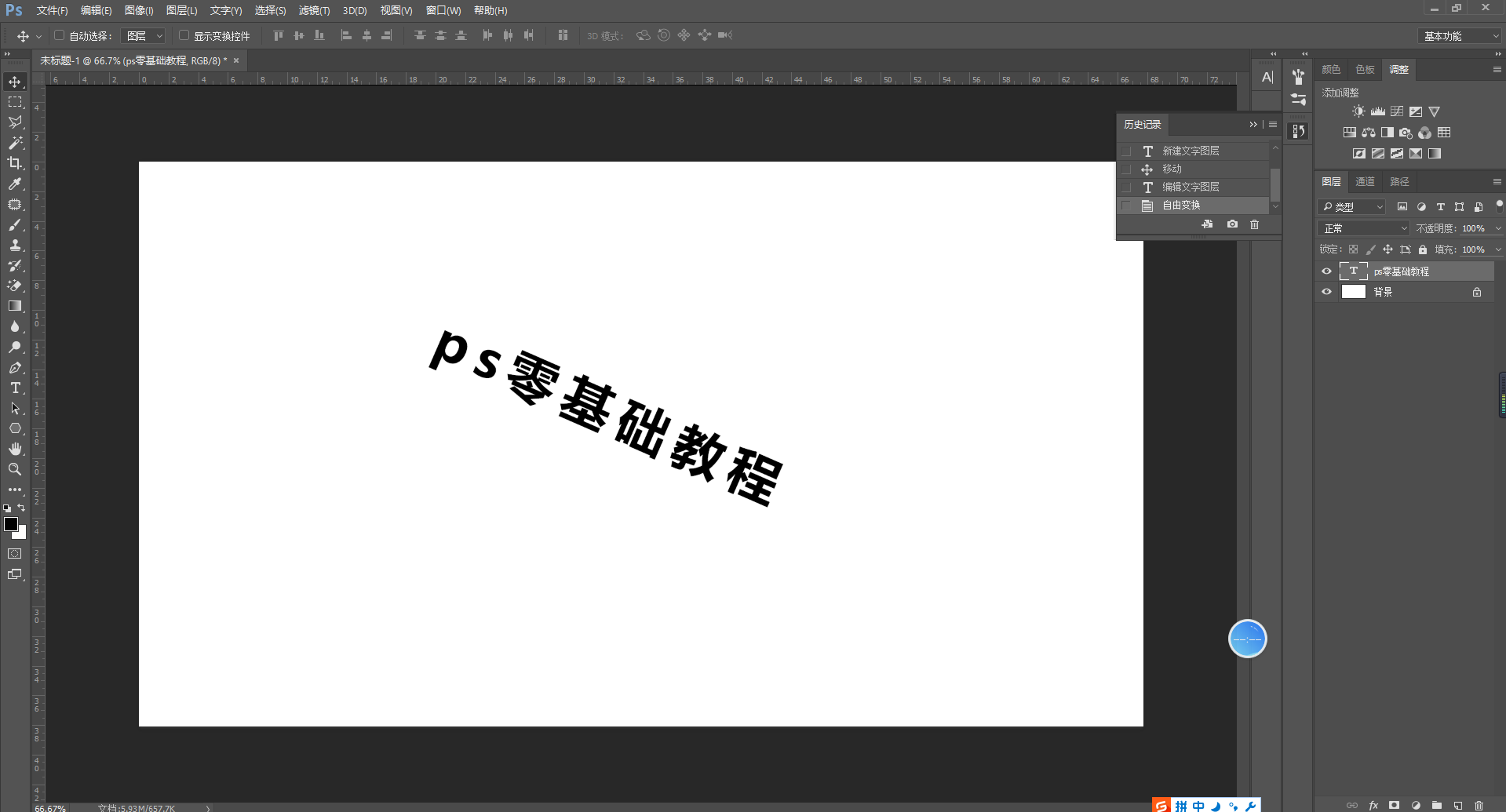Switch to the 通道 tab
The height and width of the screenshot is (812, 1506).
point(1366,181)
